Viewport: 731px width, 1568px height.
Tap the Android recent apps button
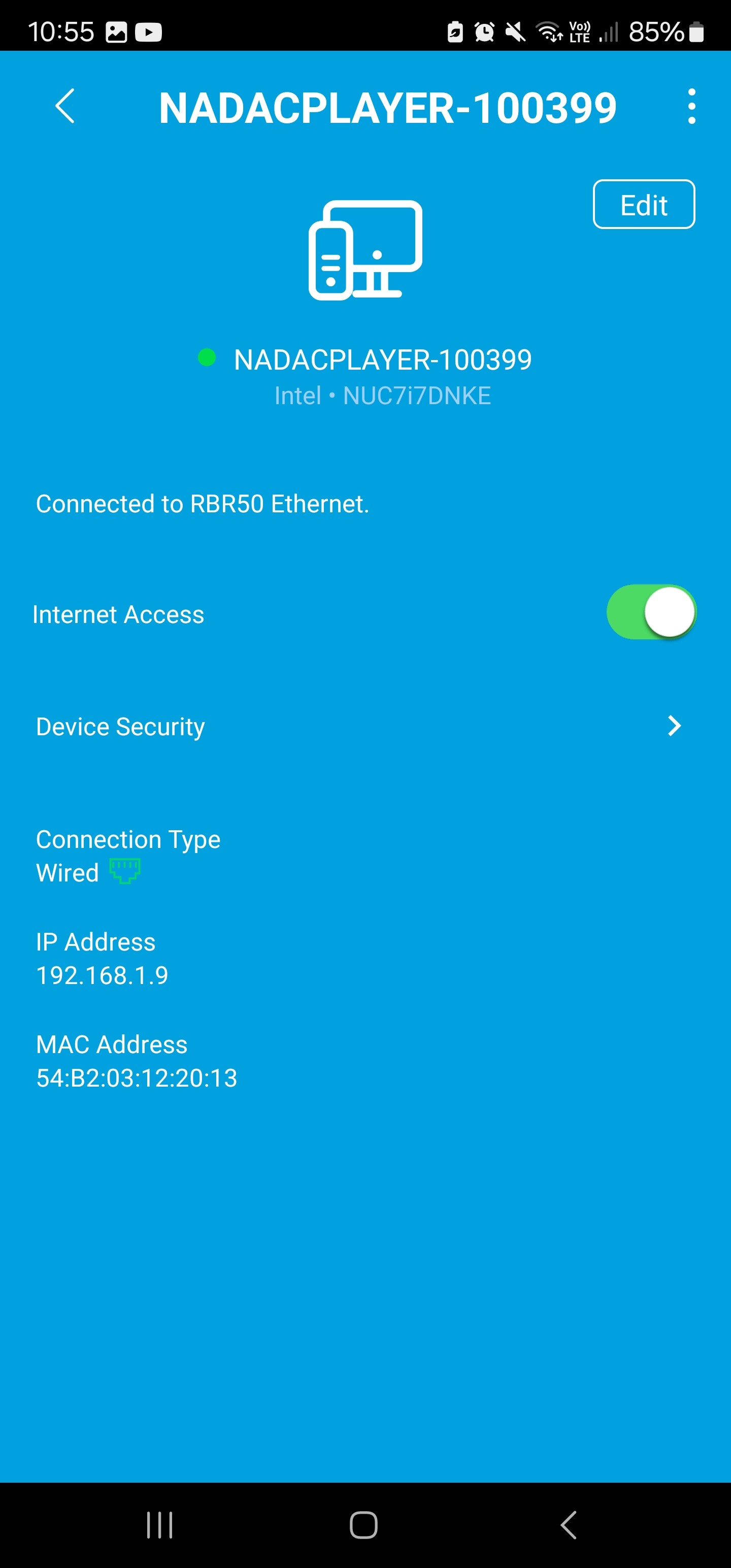pyautogui.click(x=159, y=1525)
